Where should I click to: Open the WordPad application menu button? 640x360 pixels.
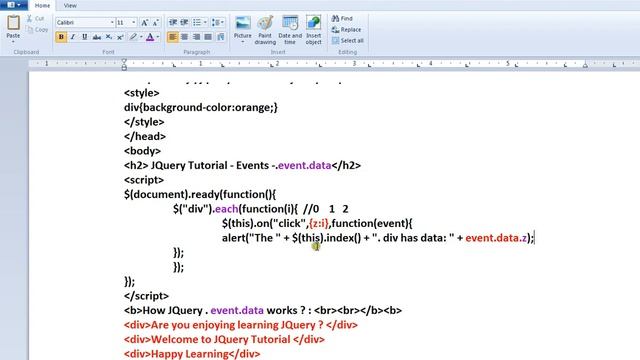tap(14, 5)
